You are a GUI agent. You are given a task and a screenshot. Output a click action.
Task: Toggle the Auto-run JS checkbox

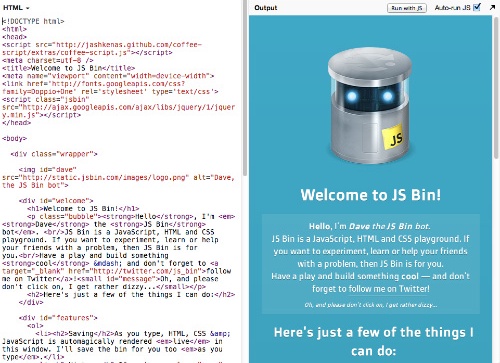(x=477, y=7)
